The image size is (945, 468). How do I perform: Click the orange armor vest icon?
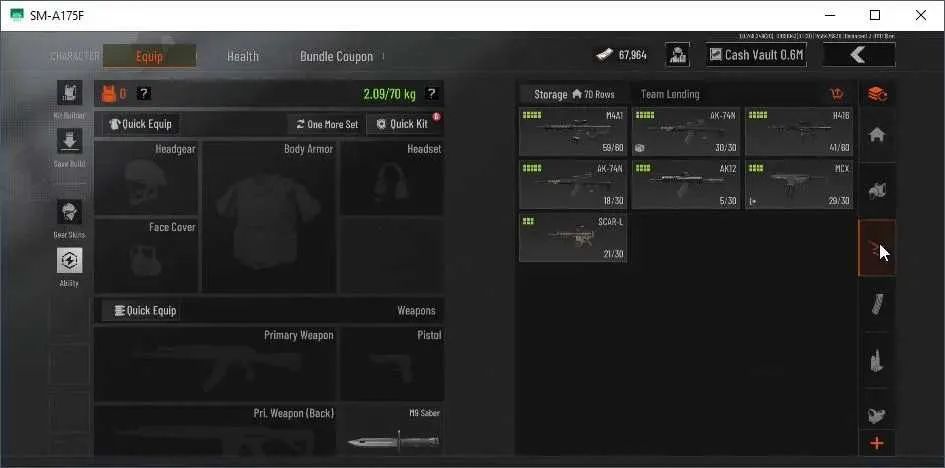pyautogui.click(x=109, y=93)
